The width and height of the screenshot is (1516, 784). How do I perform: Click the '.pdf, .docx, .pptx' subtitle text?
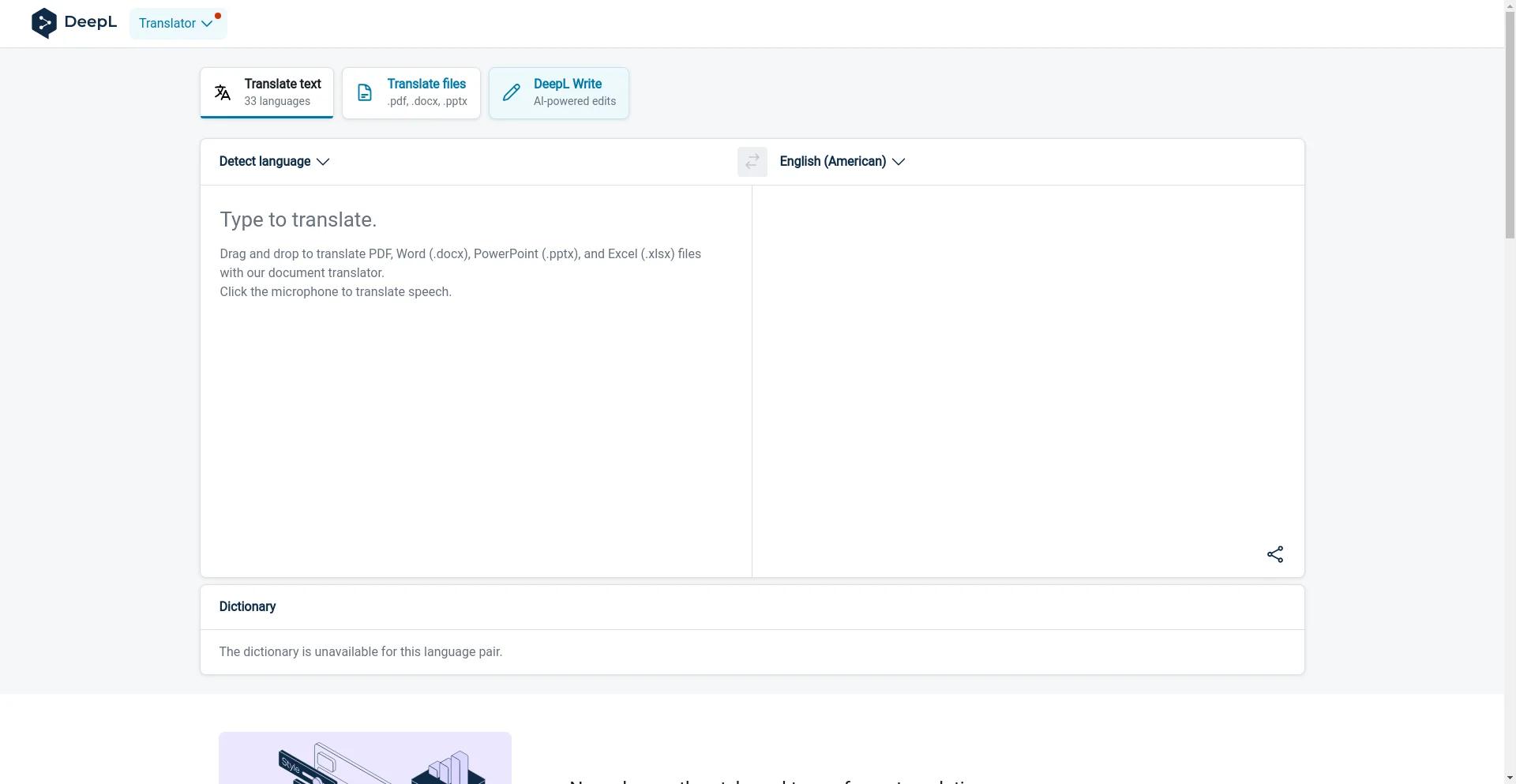tap(427, 101)
